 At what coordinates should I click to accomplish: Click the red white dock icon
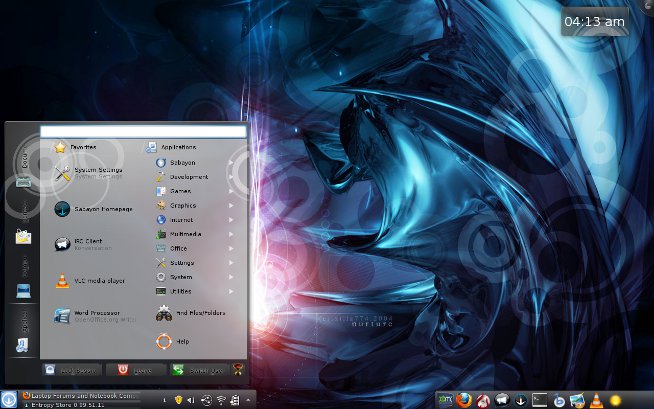(x=483, y=401)
